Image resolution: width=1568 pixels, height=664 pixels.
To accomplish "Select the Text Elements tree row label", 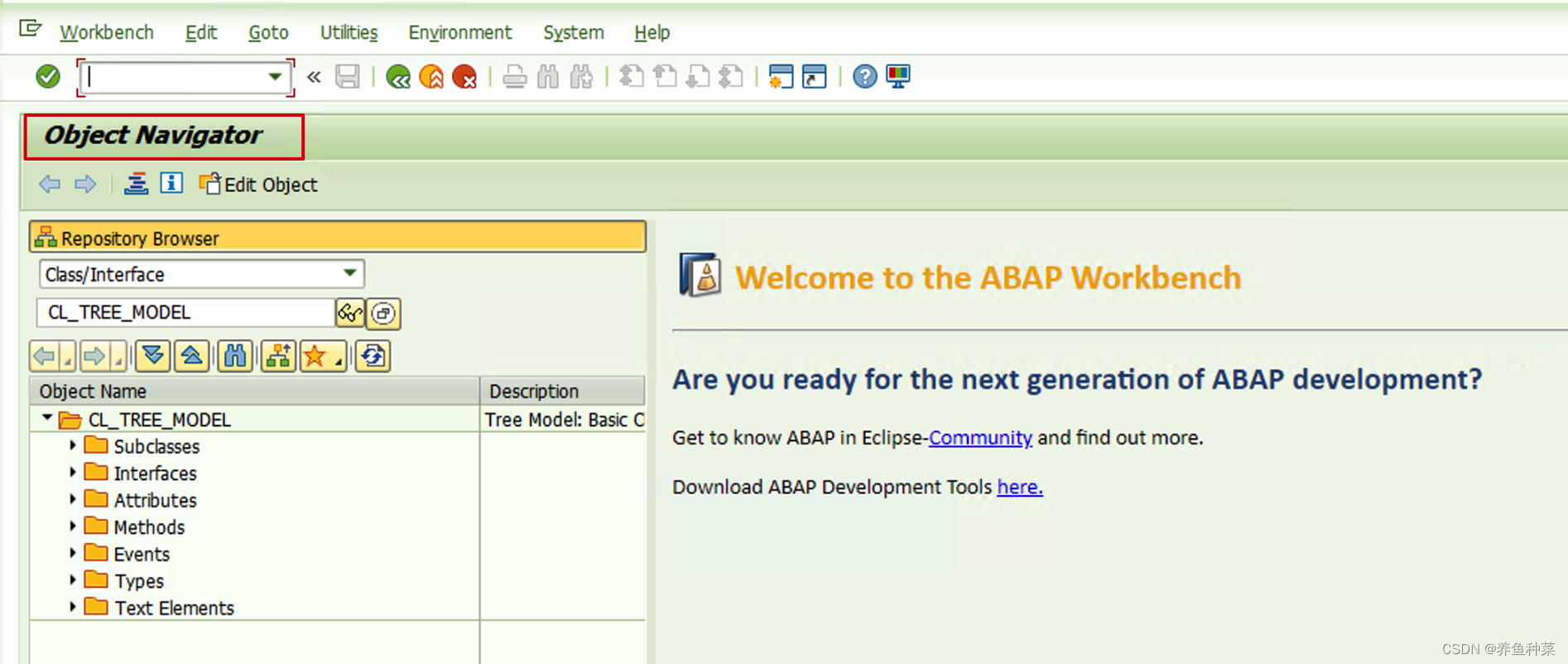I will [174, 608].
